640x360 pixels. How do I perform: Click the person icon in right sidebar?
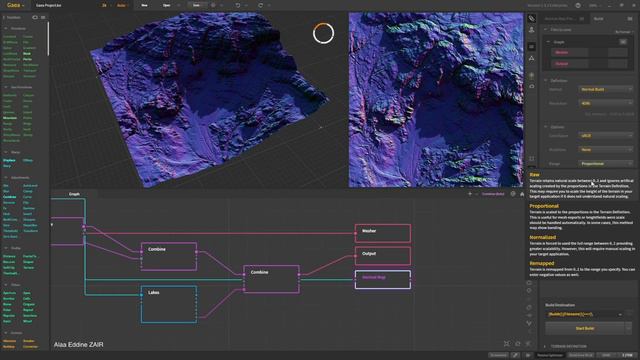click(531, 30)
